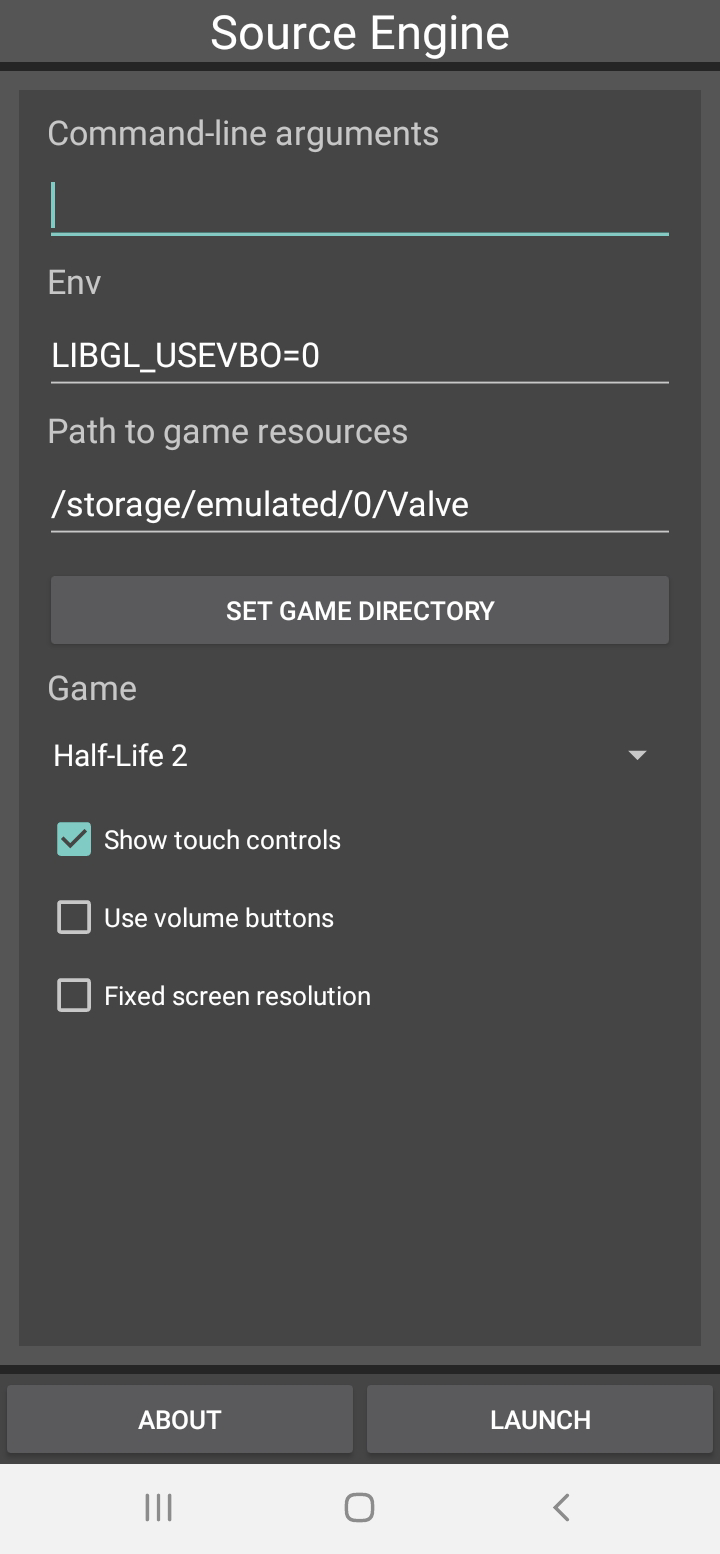The width and height of the screenshot is (720, 1554).
Task: Focus the Command-line arguments text field
Action: click(x=360, y=207)
